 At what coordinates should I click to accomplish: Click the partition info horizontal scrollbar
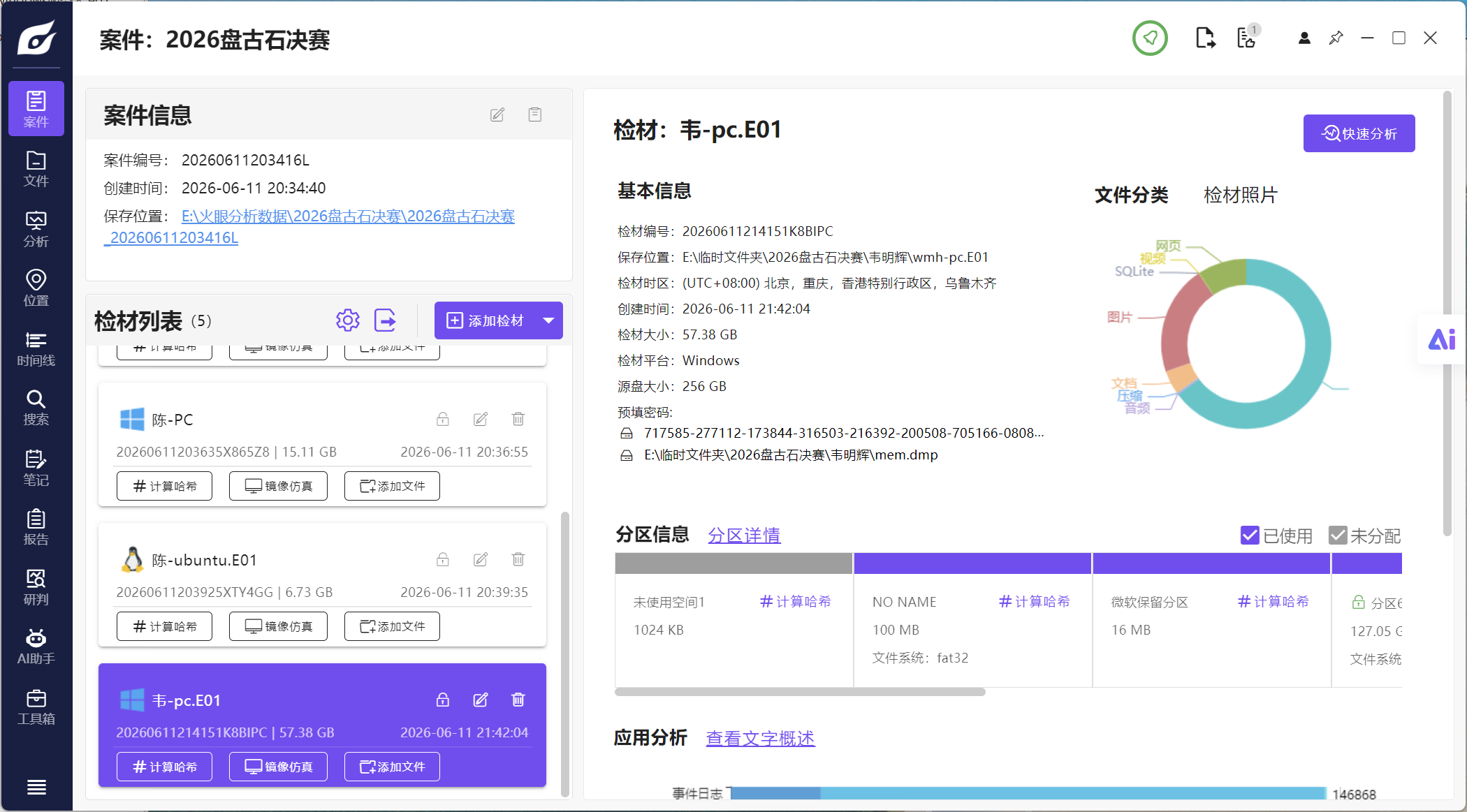tap(800, 692)
